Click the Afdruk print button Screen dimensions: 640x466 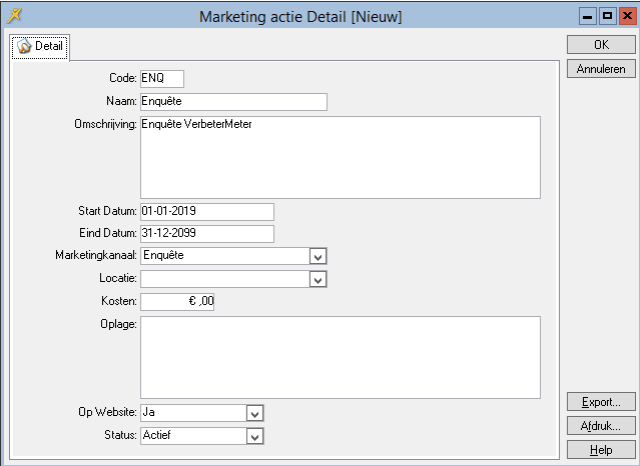(601, 426)
